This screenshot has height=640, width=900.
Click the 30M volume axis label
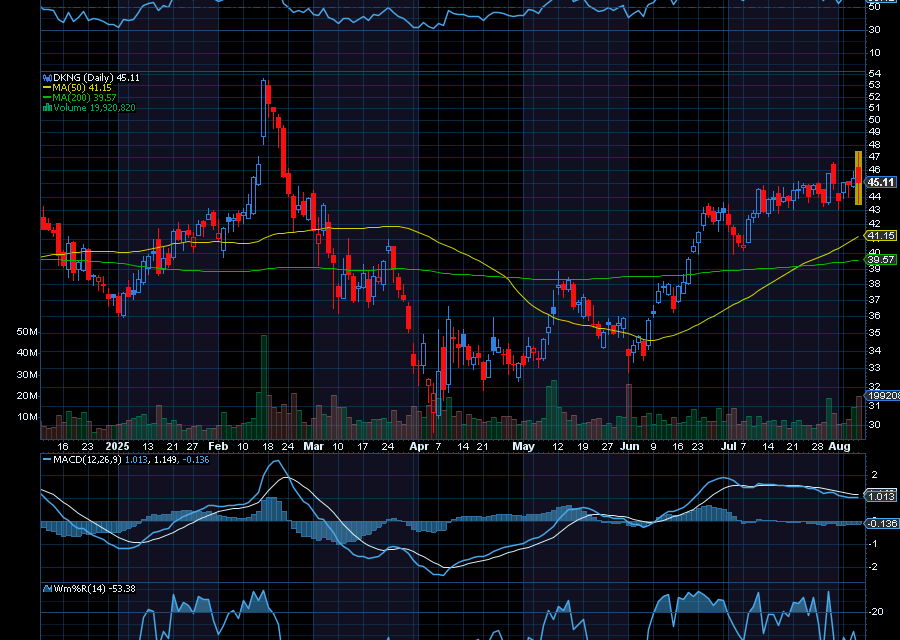pos(27,374)
